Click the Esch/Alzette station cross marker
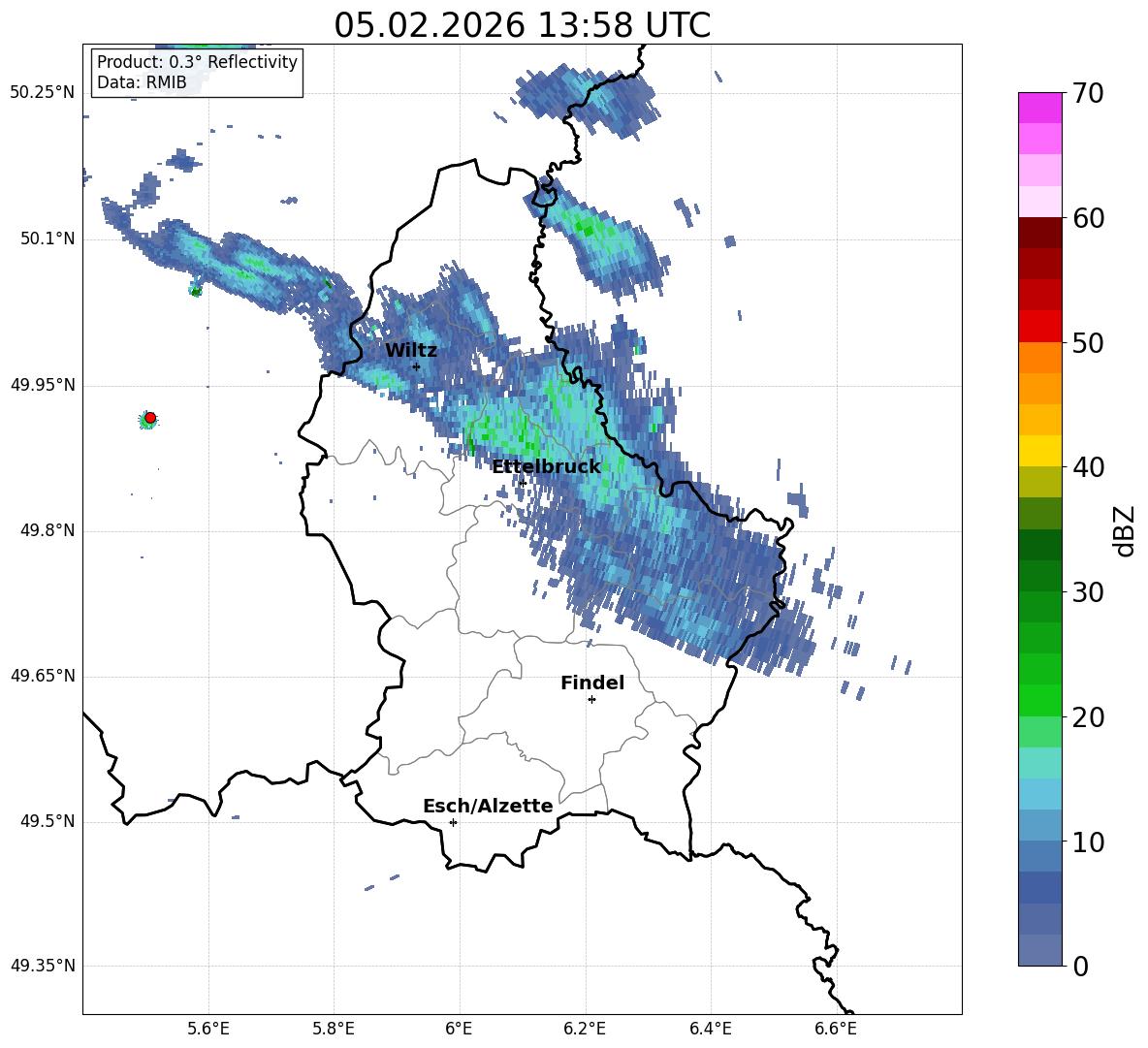Image resolution: width=1148 pixels, height=1048 pixels. point(453,822)
